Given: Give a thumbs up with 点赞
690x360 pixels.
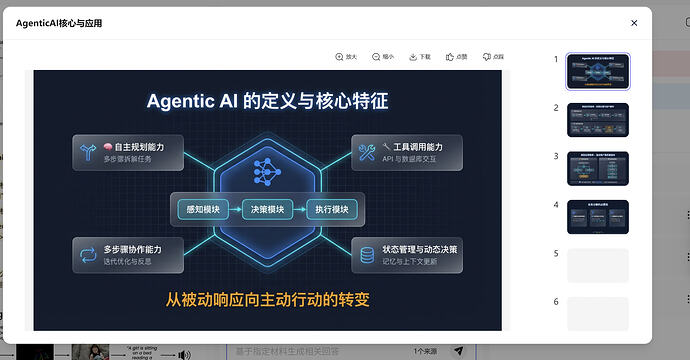Looking at the screenshot, I should (456, 57).
